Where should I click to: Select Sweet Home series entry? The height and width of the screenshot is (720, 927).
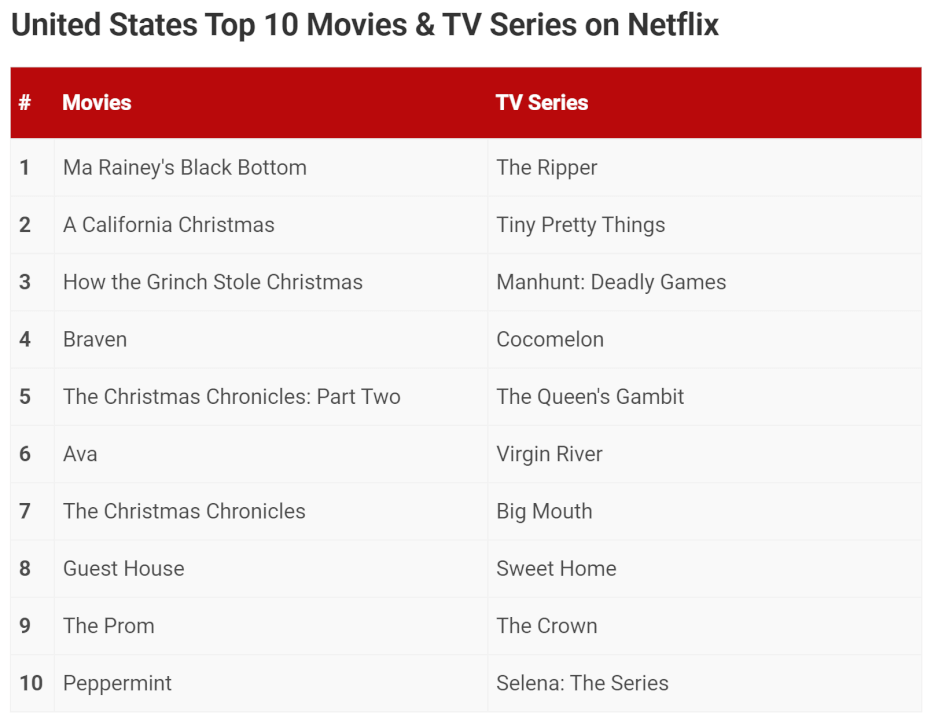(x=556, y=568)
